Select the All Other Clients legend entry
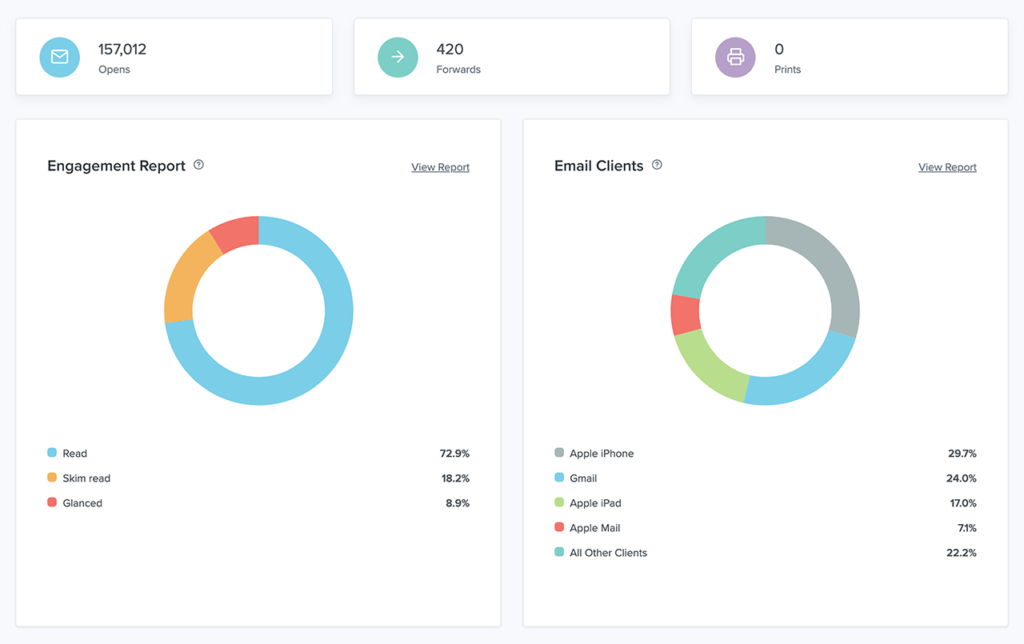The image size is (1024, 644). pos(765,553)
